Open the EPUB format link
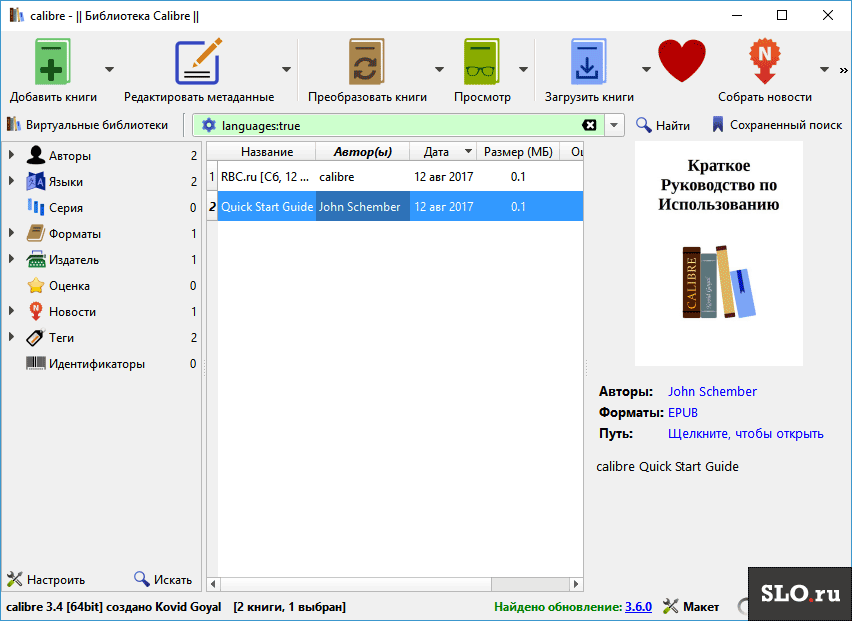The image size is (852, 621). tap(682, 413)
